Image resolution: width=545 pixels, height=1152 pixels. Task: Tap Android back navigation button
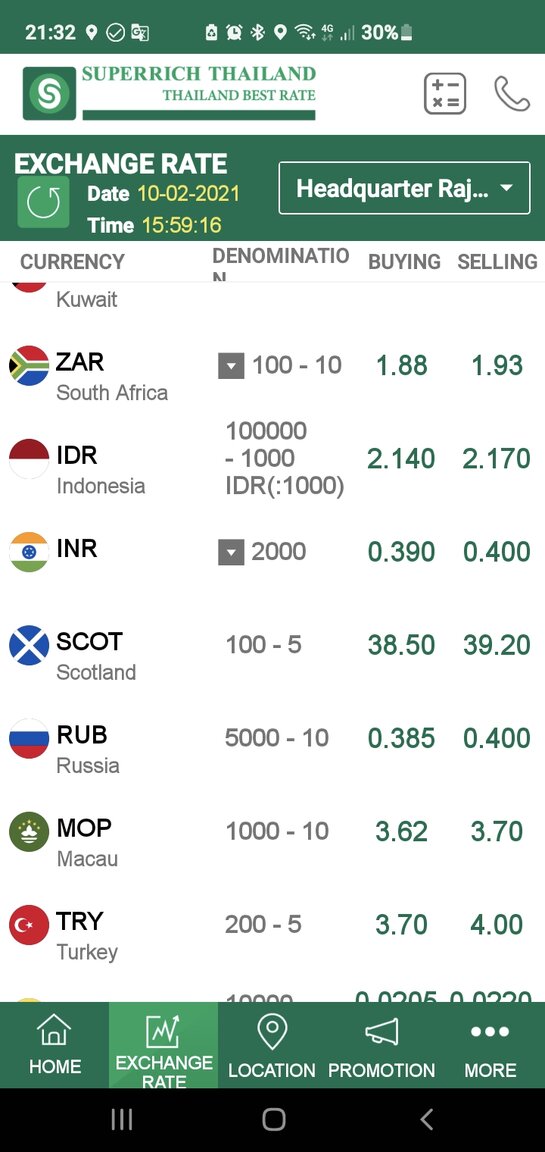(x=427, y=1119)
